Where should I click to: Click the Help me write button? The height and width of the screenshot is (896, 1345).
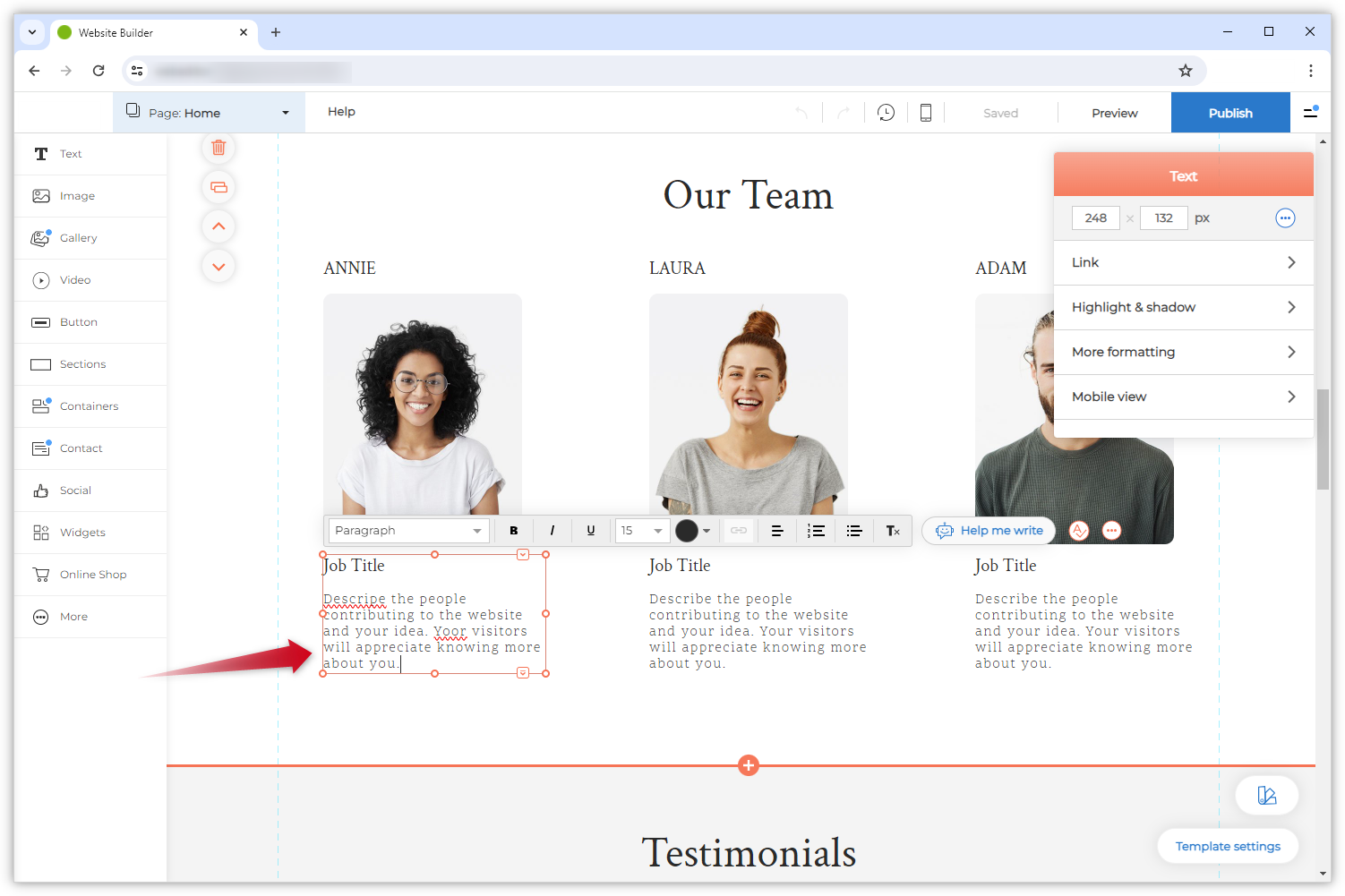tap(989, 531)
